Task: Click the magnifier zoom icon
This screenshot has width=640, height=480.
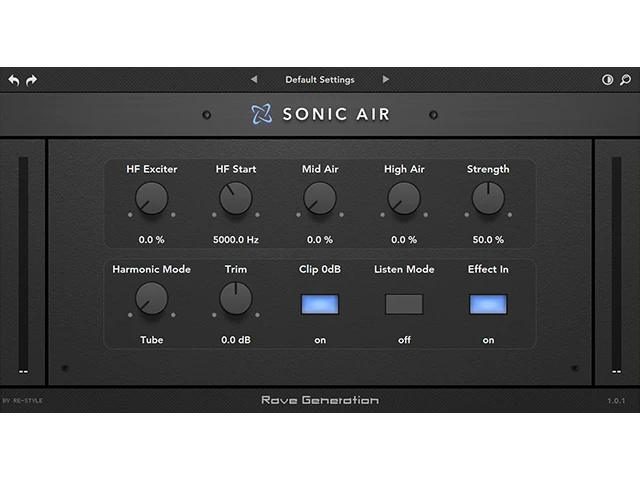Action: [625, 80]
